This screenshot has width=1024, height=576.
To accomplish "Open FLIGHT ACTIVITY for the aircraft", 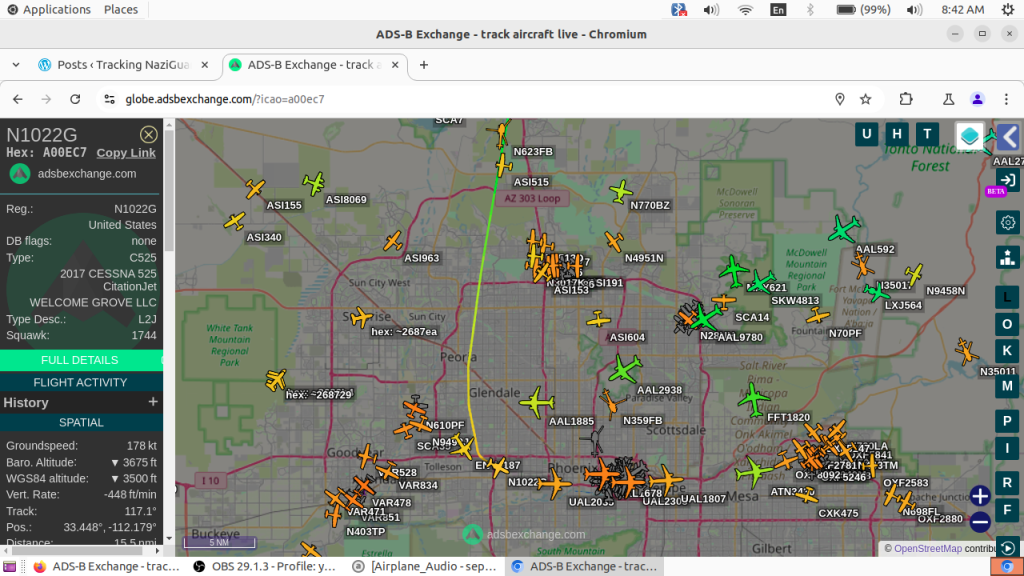I will 80,382.
